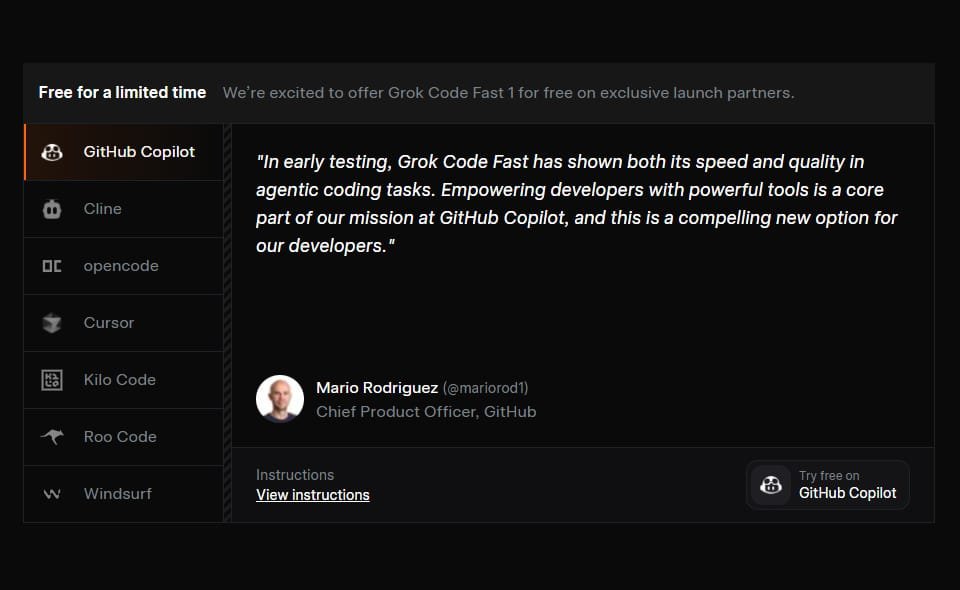Select the Cursor tab
The height and width of the screenshot is (590, 960).
124,323
